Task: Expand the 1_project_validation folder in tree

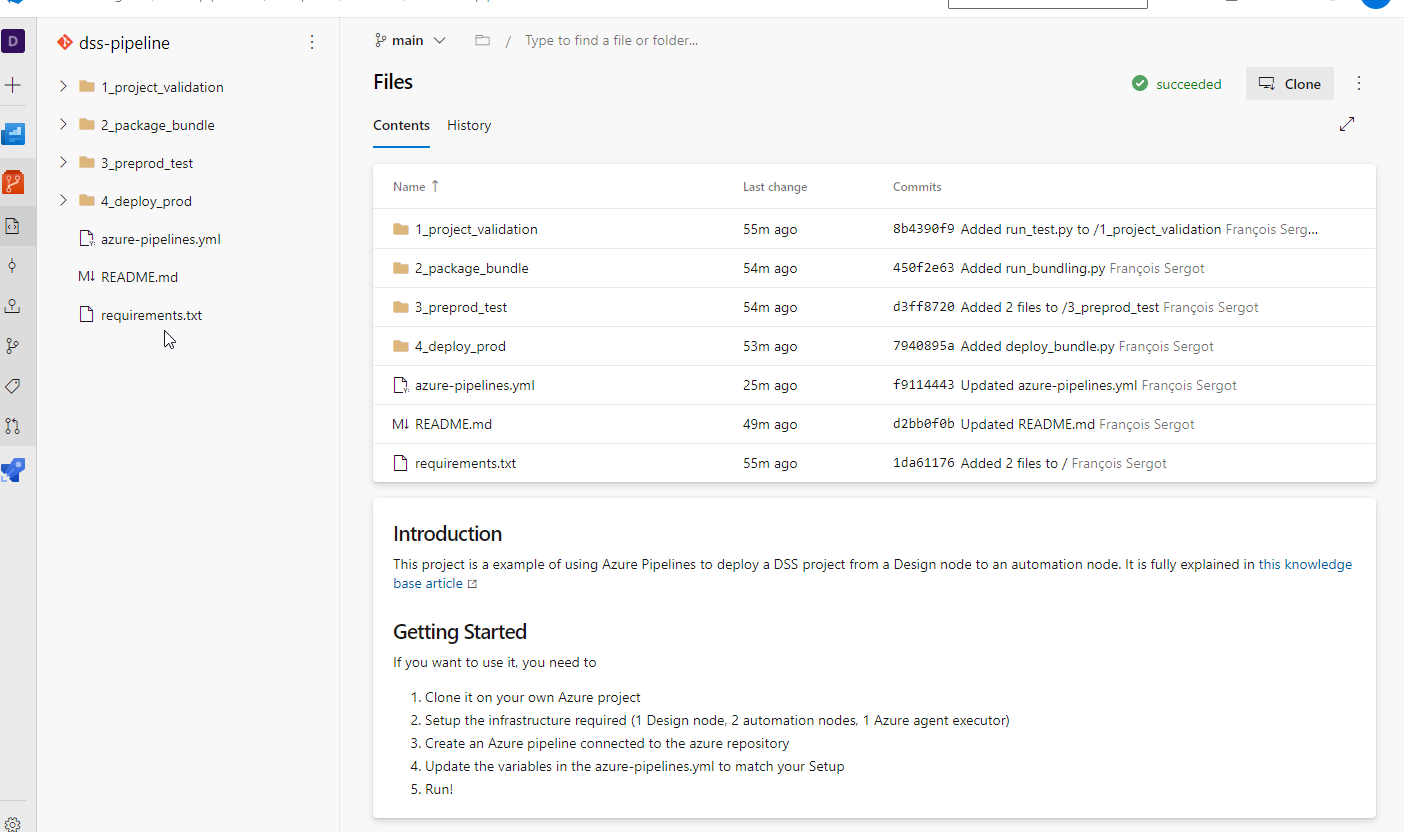Action: click(x=63, y=87)
